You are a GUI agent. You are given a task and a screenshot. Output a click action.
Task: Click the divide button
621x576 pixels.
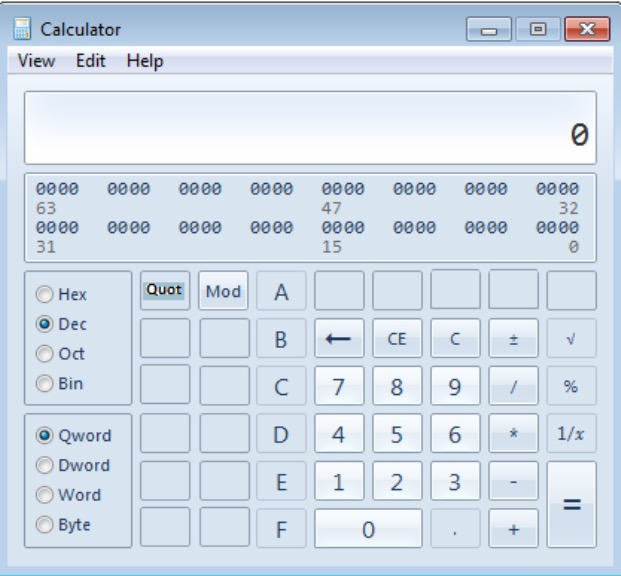(513, 386)
